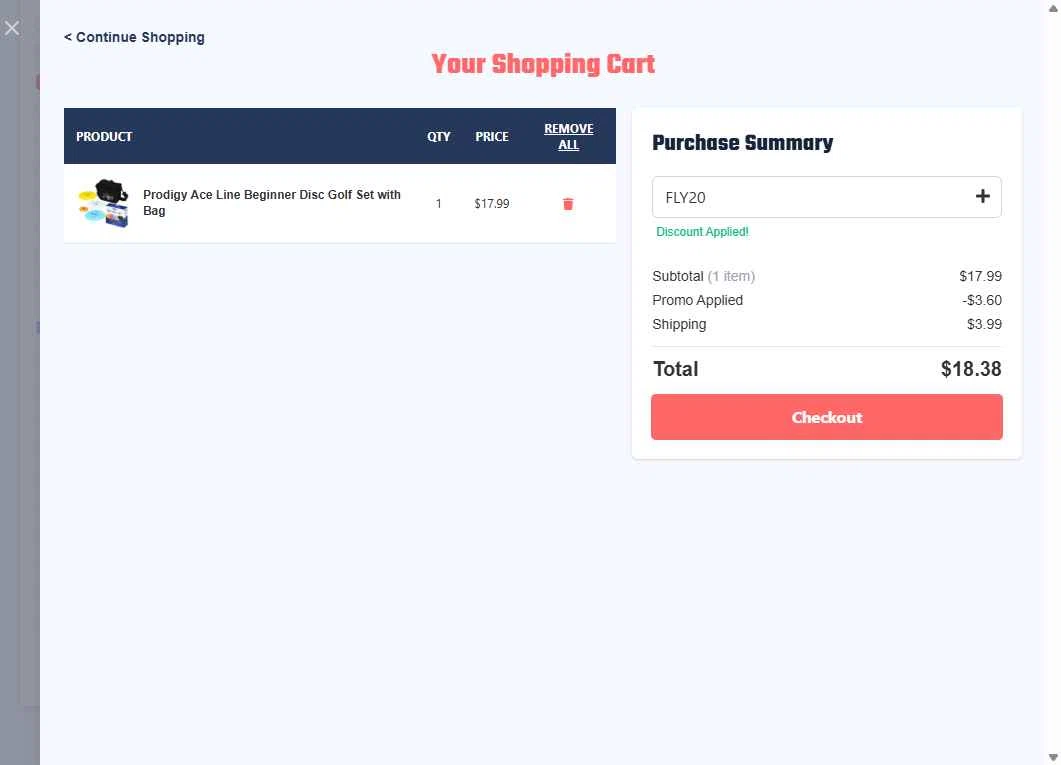Click the Subtotal (1 item) label
1061x765 pixels.
coord(704,277)
